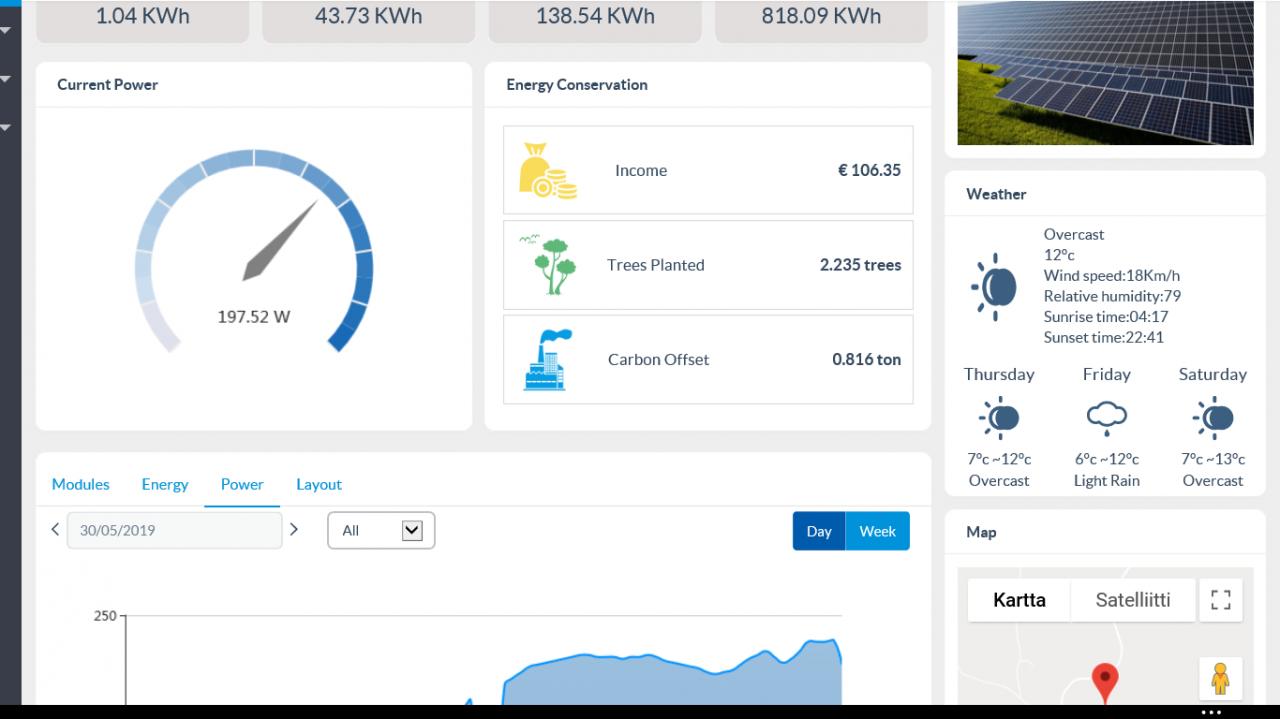Click the Wind speed:18Km/h text

click(x=1112, y=276)
